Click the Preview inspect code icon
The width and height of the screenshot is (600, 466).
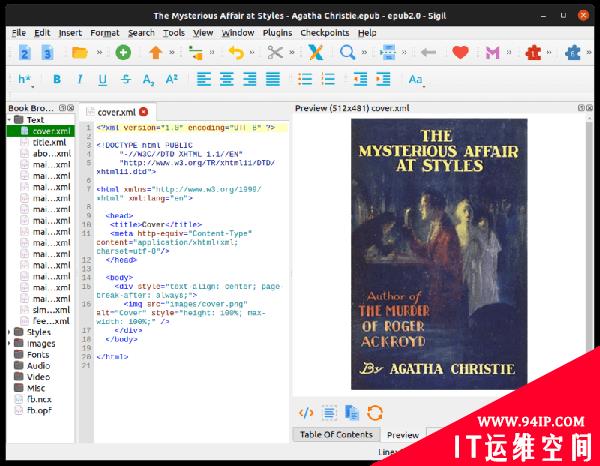(x=306, y=413)
